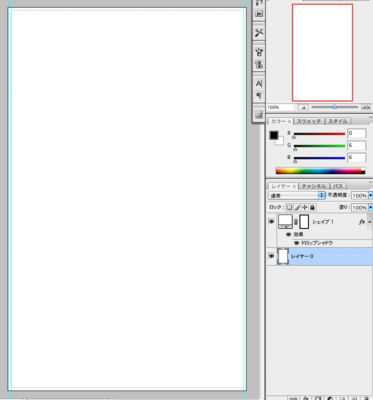Click the Navigator zoom out mountain button
The height and width of the screenshot is (400, 373).
tap(303, 107)
